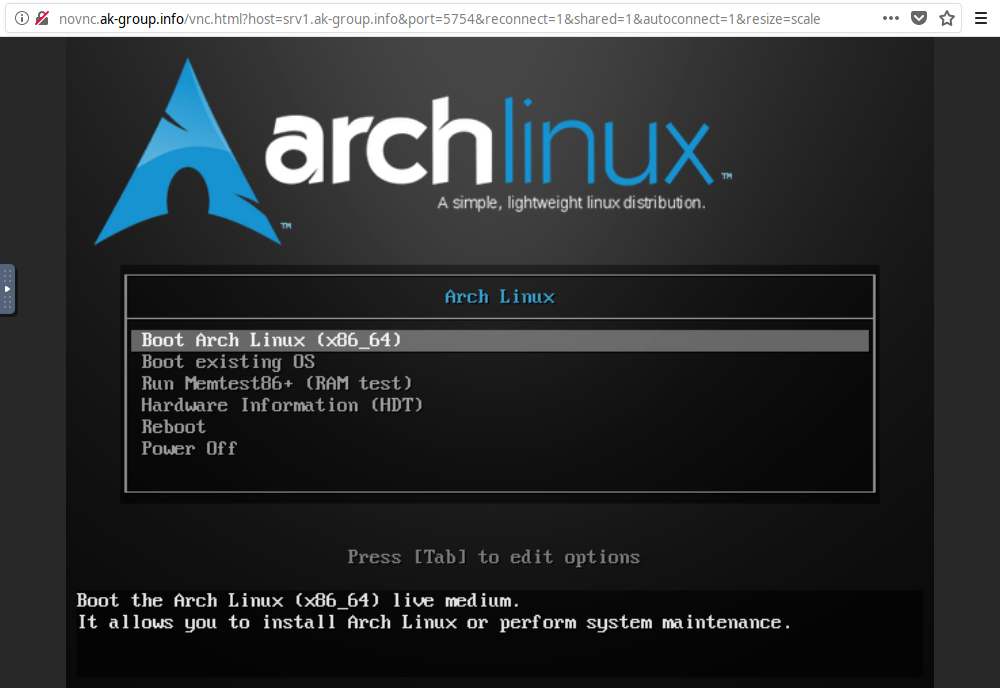The height and width of the screenshot is (688, 1000).
Task: Click the insecure connection padlock icon
Action: click(x=42, y=17)
